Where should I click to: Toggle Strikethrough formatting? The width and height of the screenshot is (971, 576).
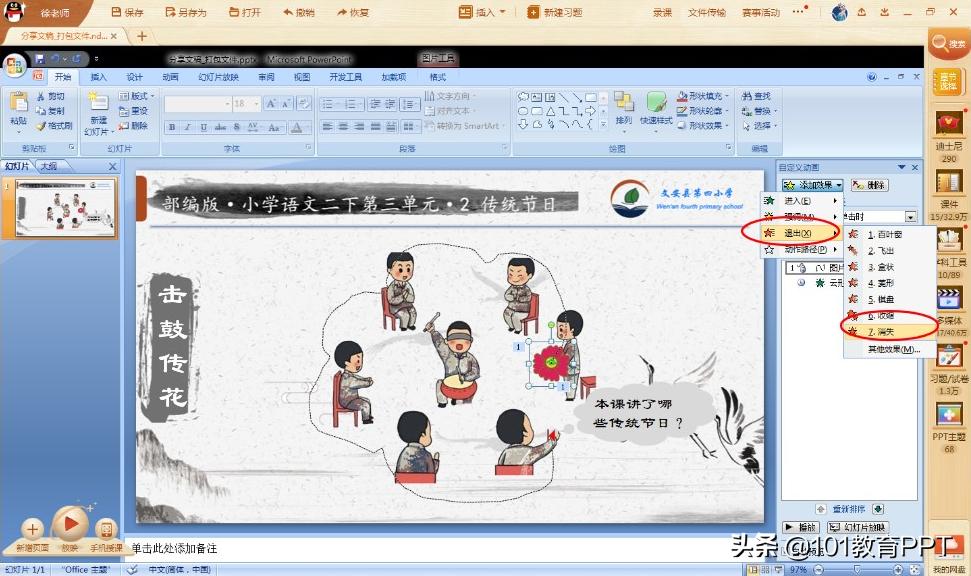[220, 127]
